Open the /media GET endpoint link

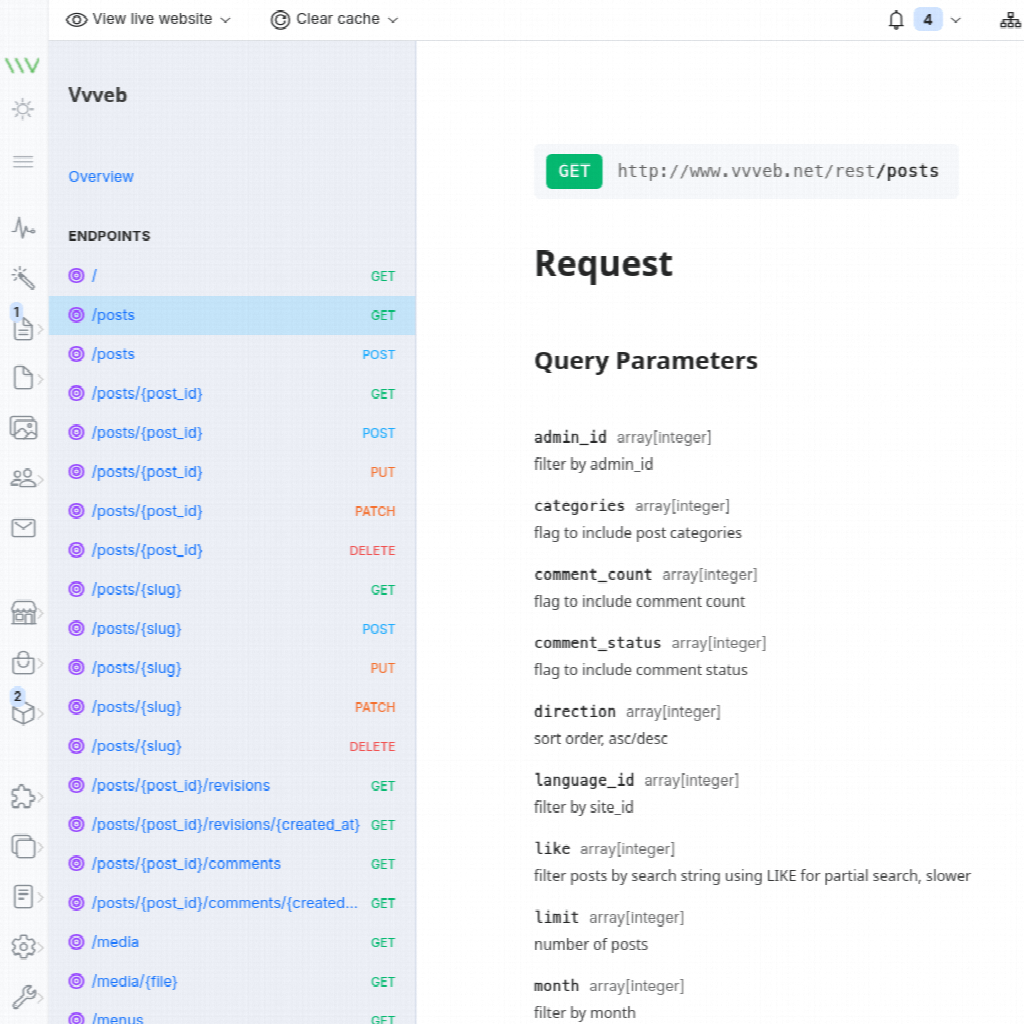[115, 942]
